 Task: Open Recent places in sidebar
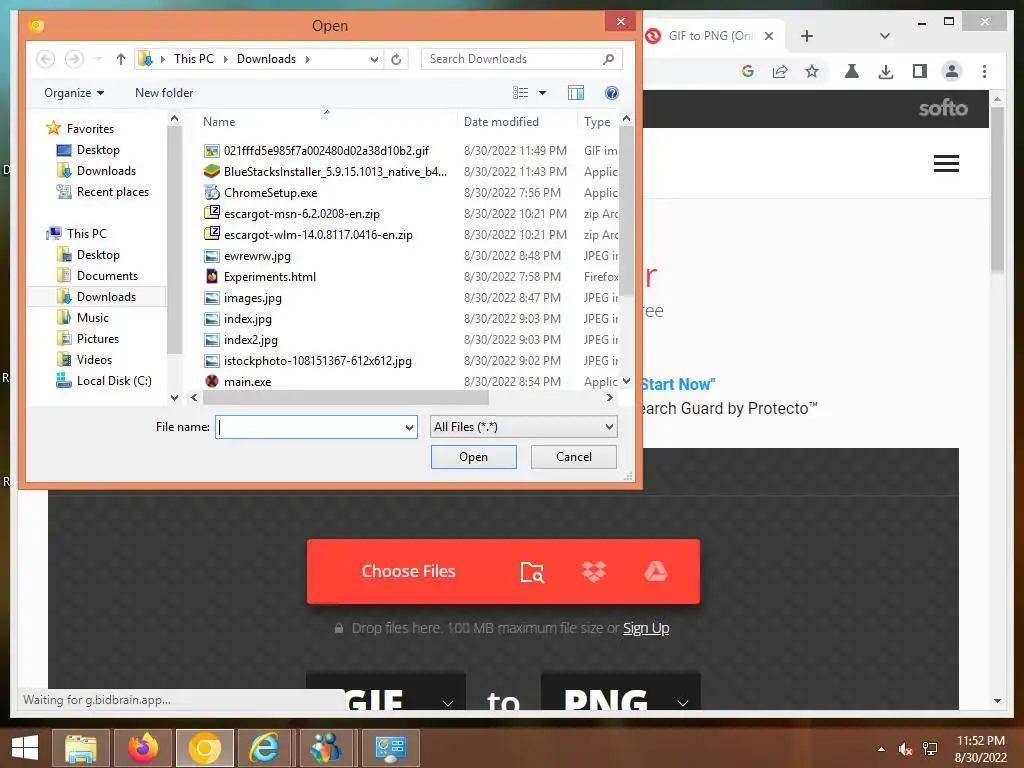112,192
